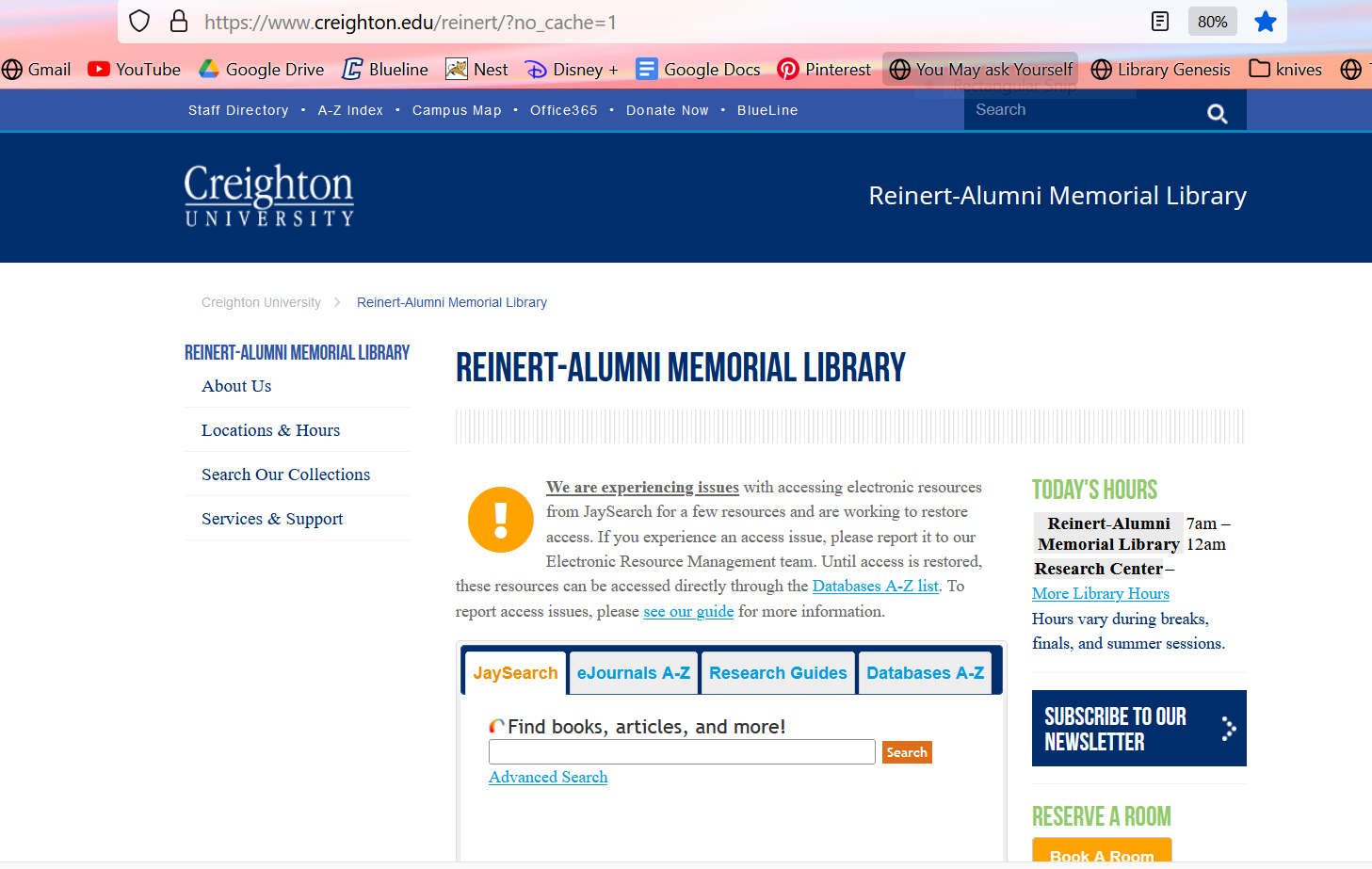This screenshot has height=869, width=1372.
Task: Open the You May ask Yourself bookmark
Action: (x=980, y=70)
